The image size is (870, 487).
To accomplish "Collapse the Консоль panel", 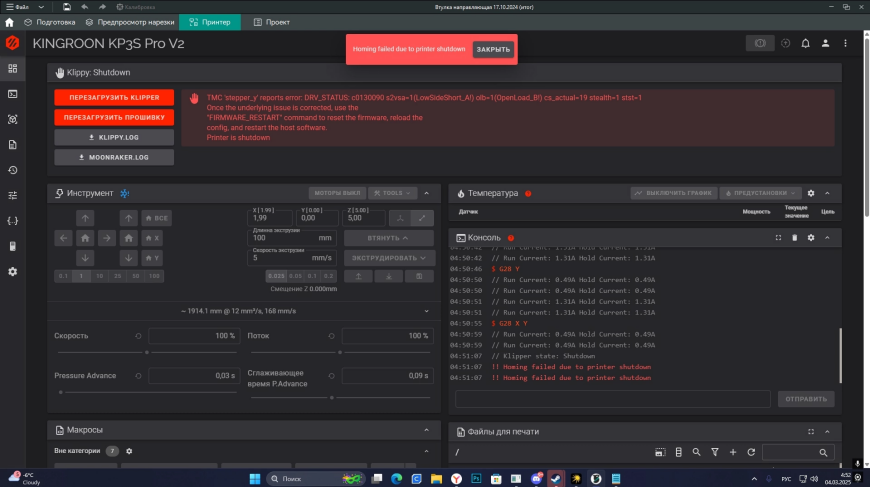I will click(x=827, y=238).
